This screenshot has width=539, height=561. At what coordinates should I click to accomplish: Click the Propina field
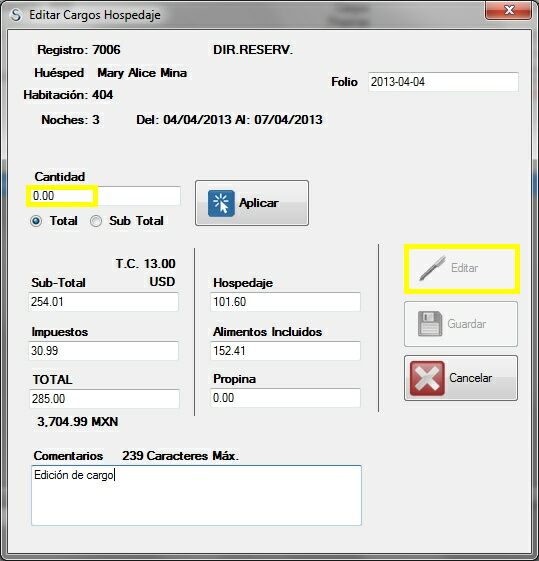[285, 397]
